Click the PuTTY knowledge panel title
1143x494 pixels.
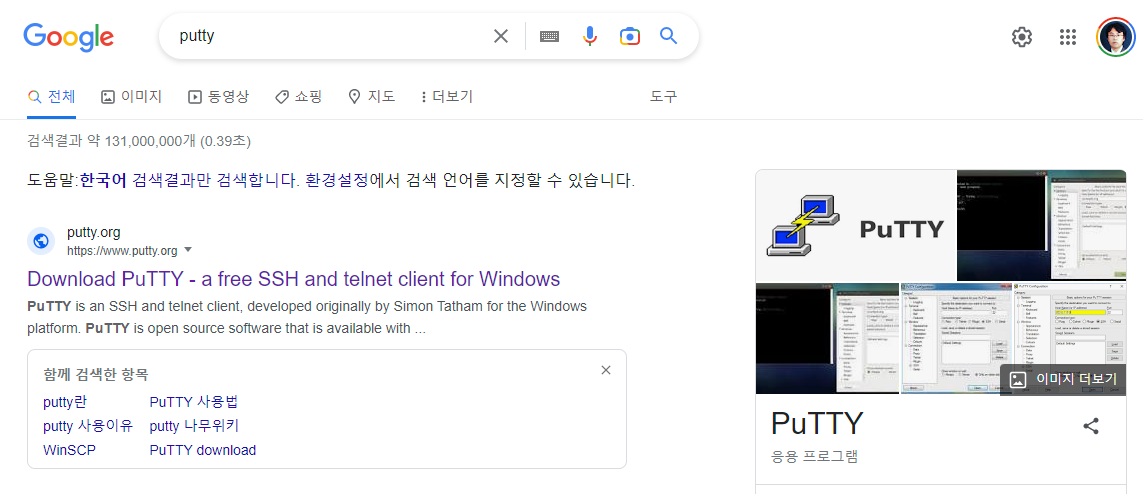click(816, 423)
